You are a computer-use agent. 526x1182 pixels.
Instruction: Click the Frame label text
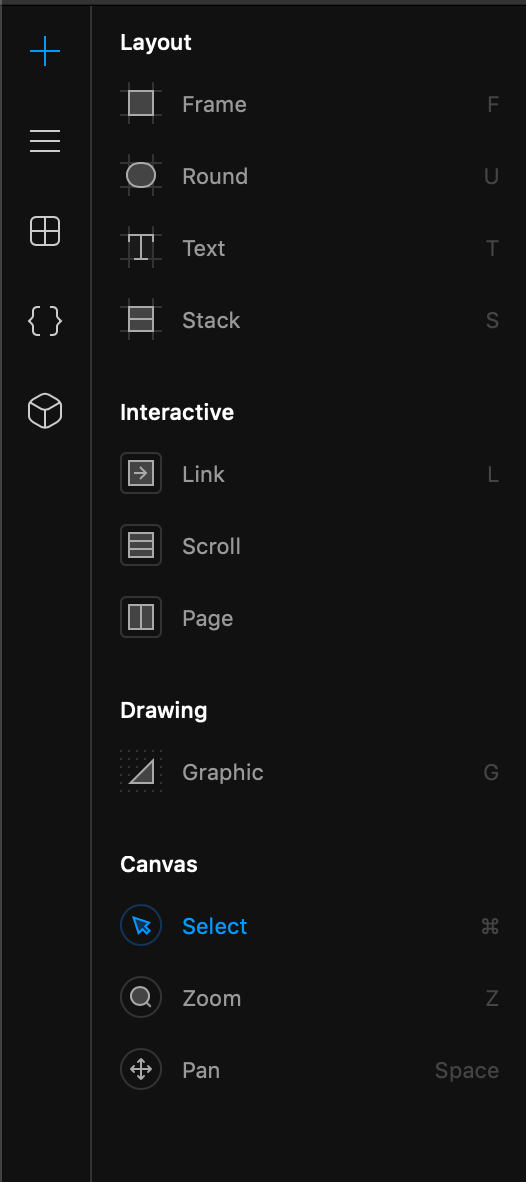[214, 104]
